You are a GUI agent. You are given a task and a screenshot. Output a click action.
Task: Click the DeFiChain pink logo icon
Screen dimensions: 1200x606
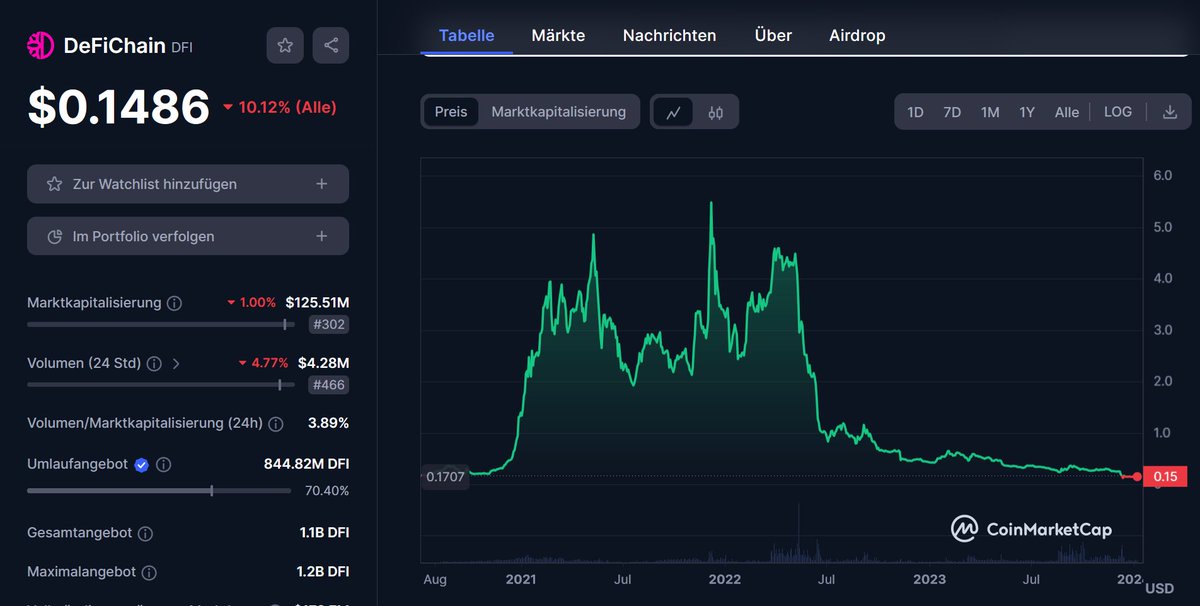(x=40, y=45)
